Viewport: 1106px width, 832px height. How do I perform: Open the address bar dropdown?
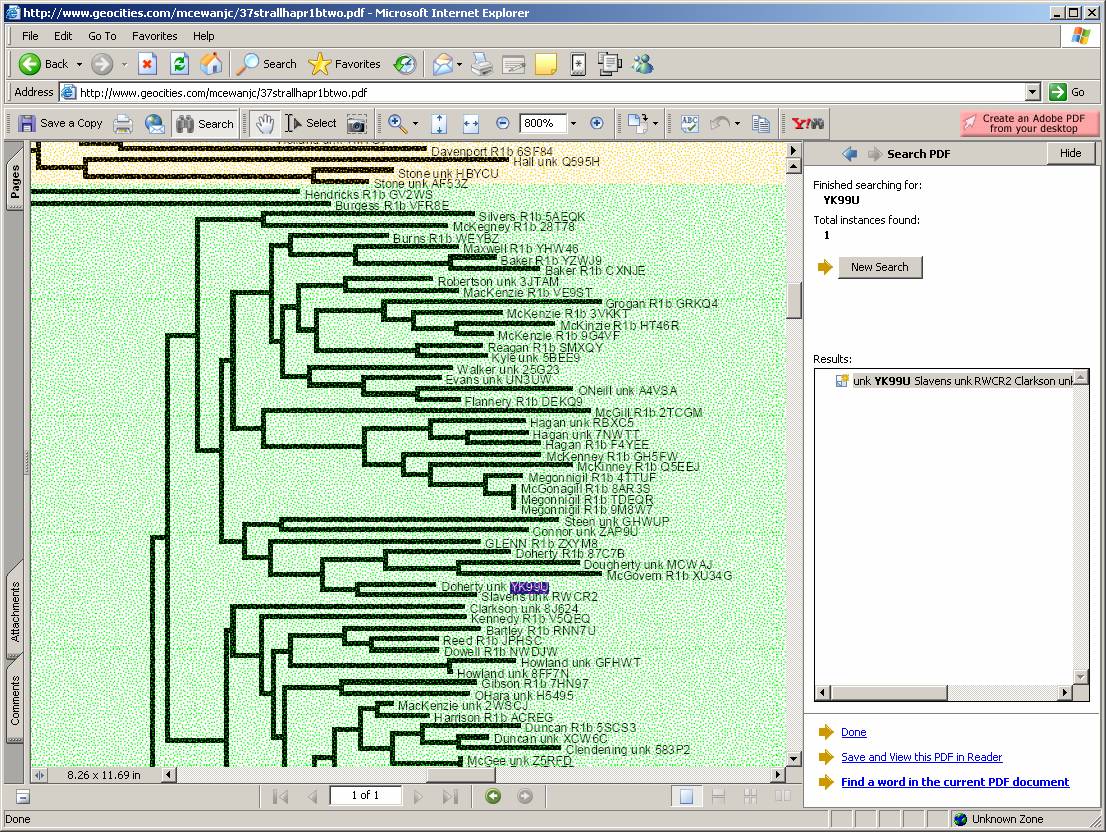(x=1033, y=92)
